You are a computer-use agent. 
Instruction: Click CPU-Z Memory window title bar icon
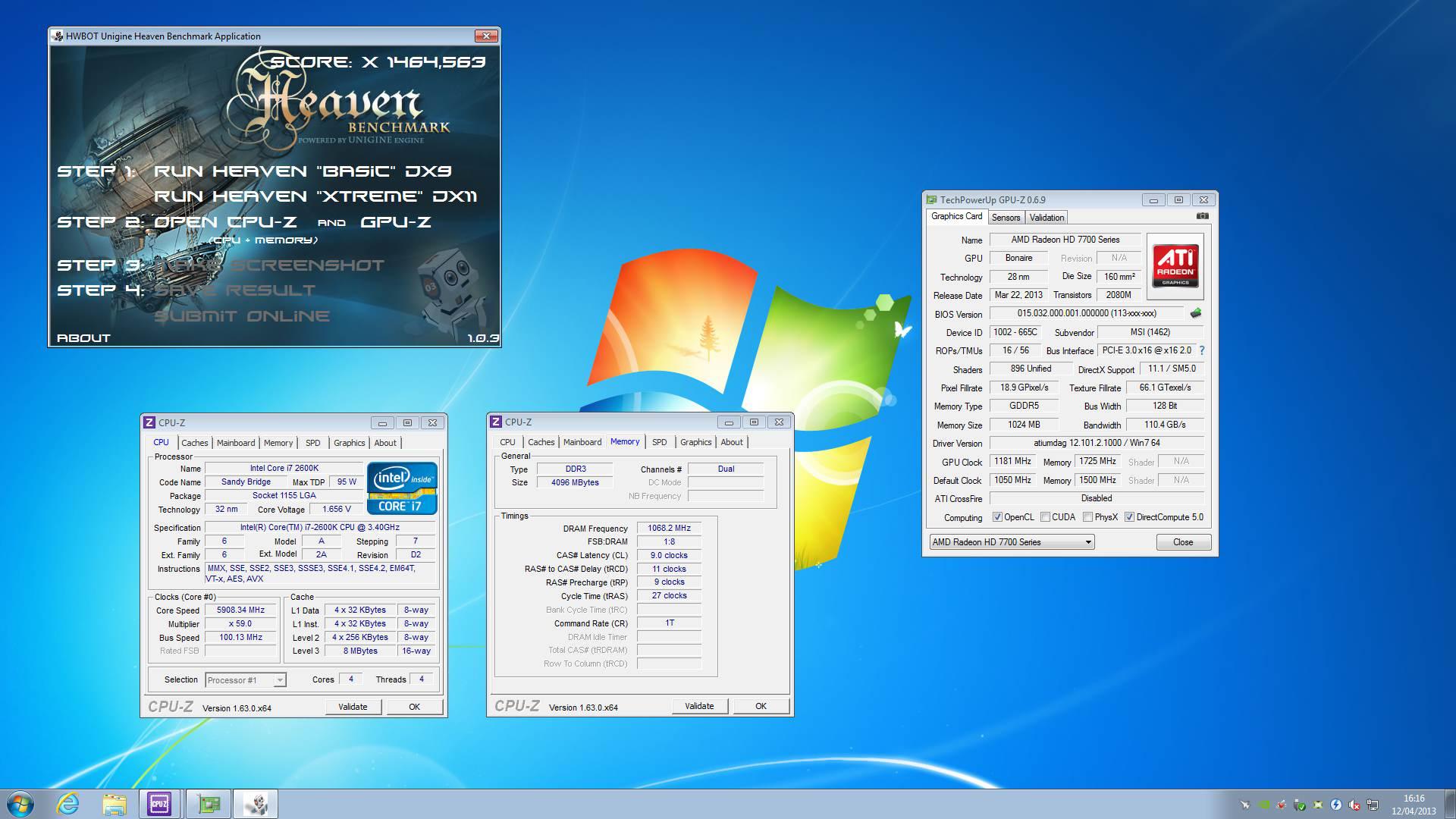tap(496, 422)
